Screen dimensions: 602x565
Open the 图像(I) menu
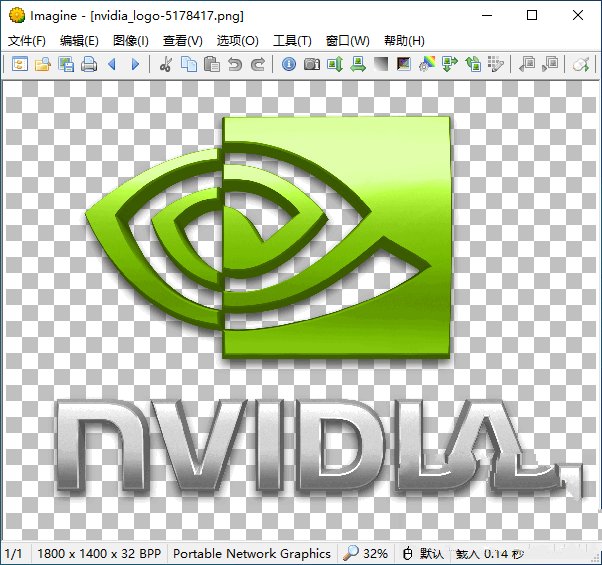131,40
